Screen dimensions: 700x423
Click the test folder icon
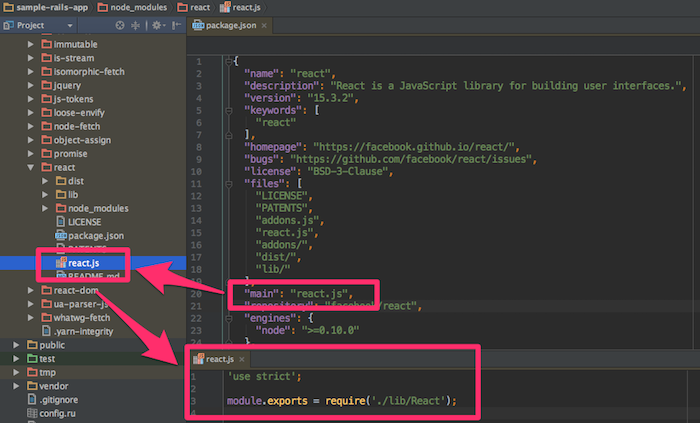click(x=32, y=359)
